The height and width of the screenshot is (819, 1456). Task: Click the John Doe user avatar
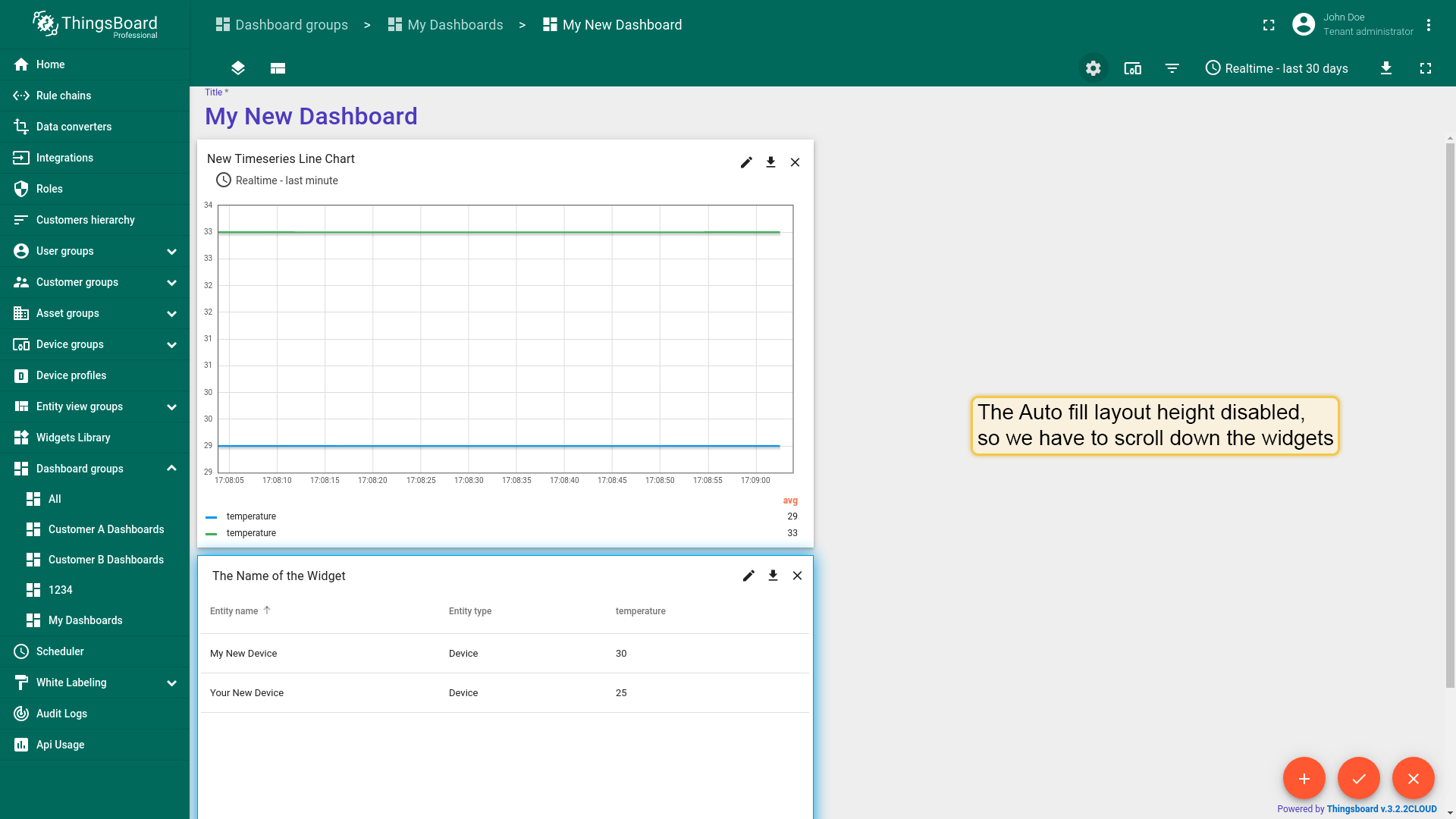point(1304,25)
